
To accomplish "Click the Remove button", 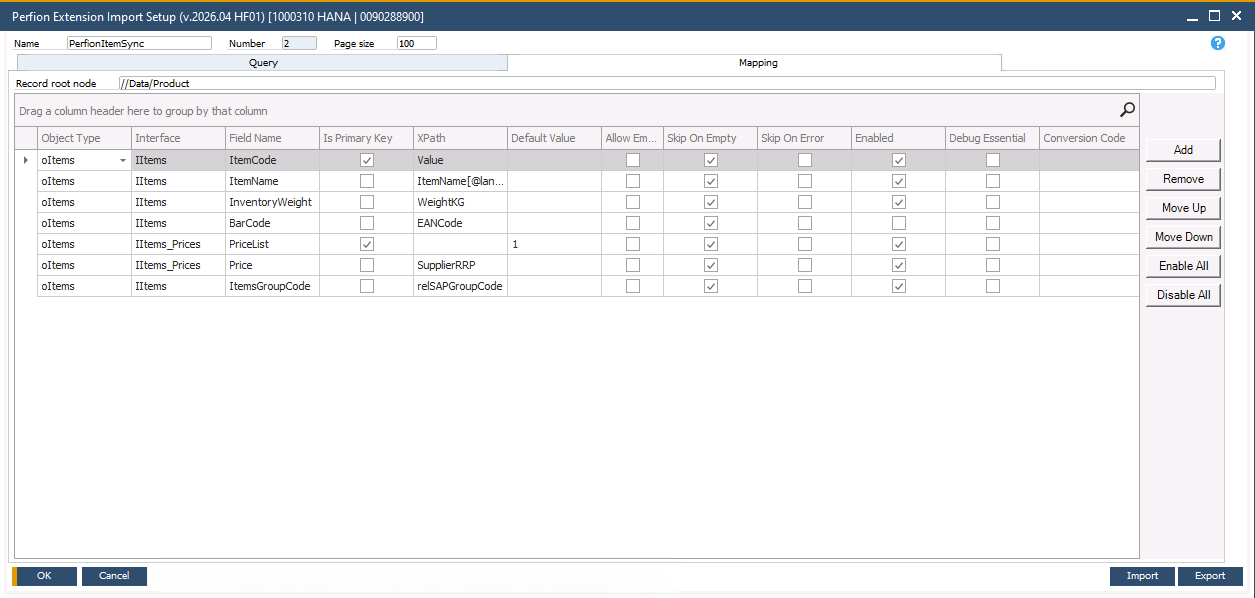I will coord(1183,179).
